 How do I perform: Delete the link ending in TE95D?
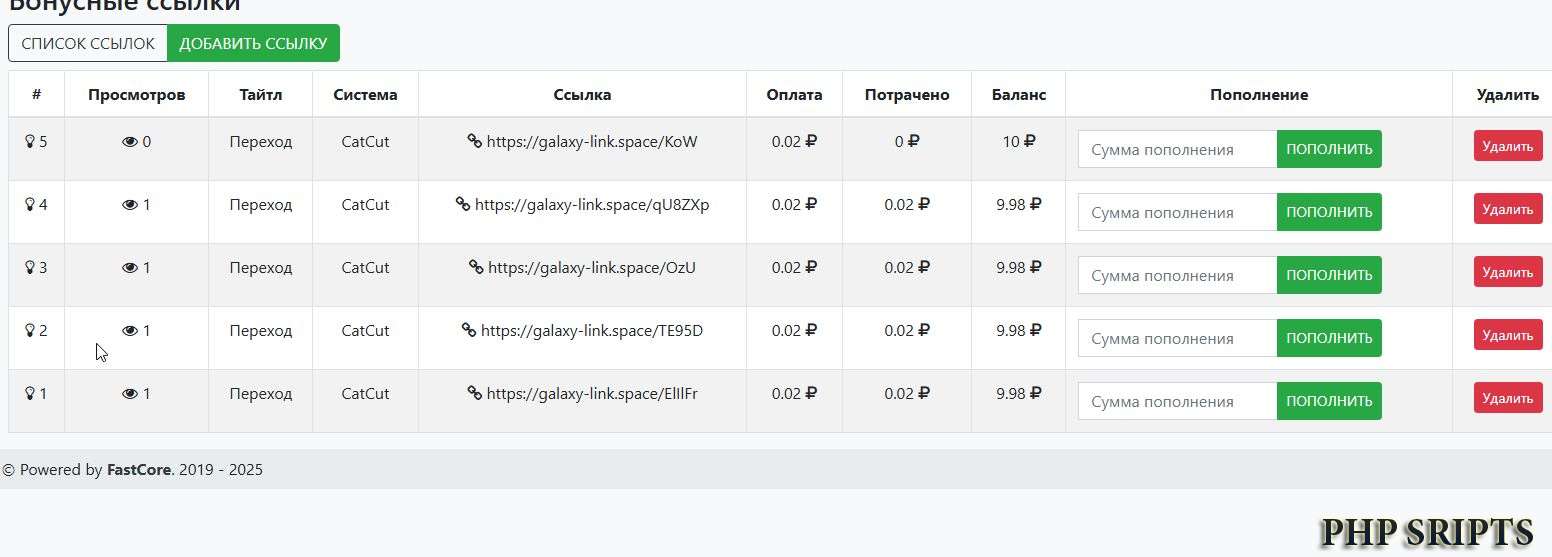[1507, 335]
